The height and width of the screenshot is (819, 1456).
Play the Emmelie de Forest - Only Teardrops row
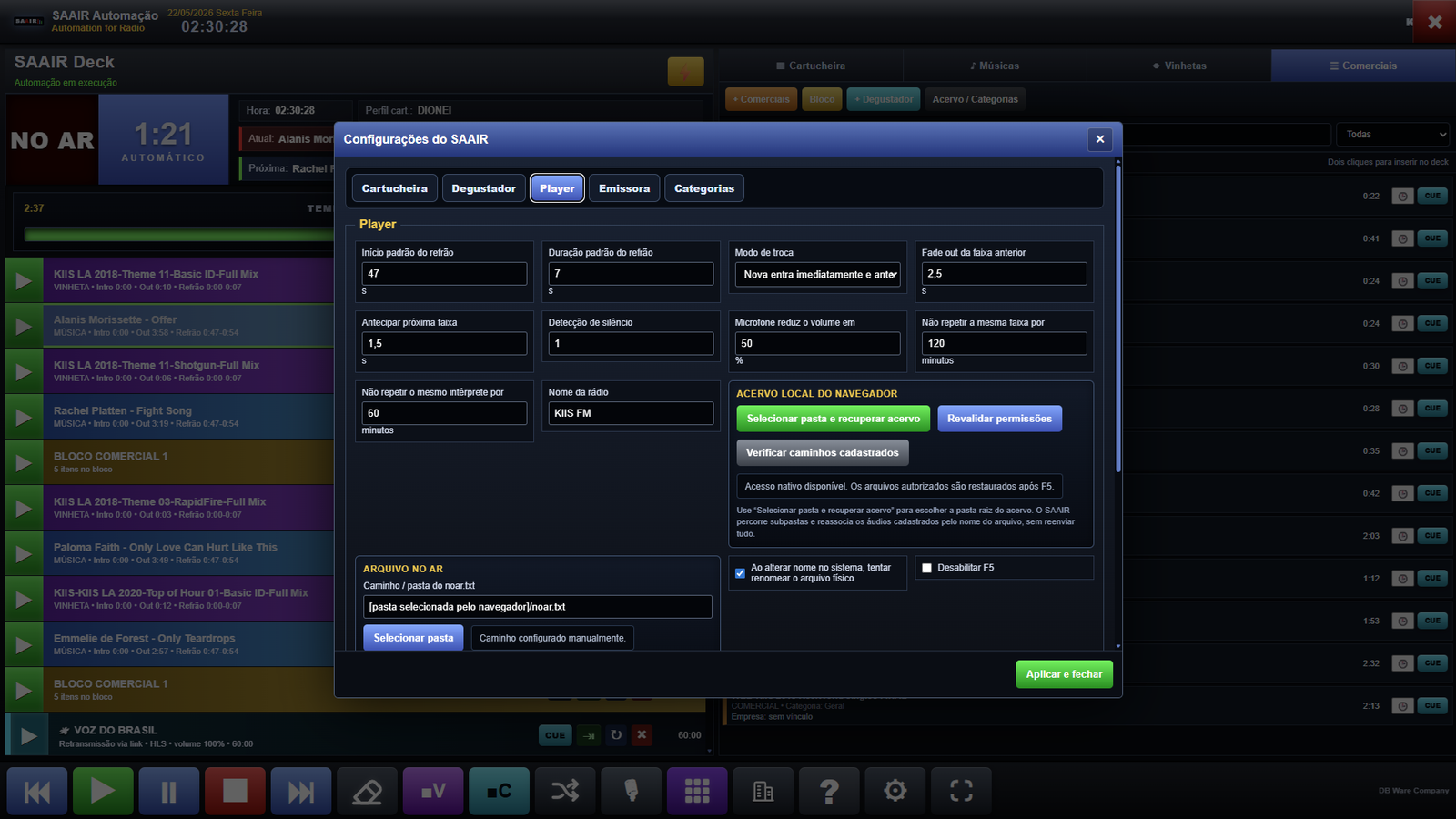(x=25, y=644)
